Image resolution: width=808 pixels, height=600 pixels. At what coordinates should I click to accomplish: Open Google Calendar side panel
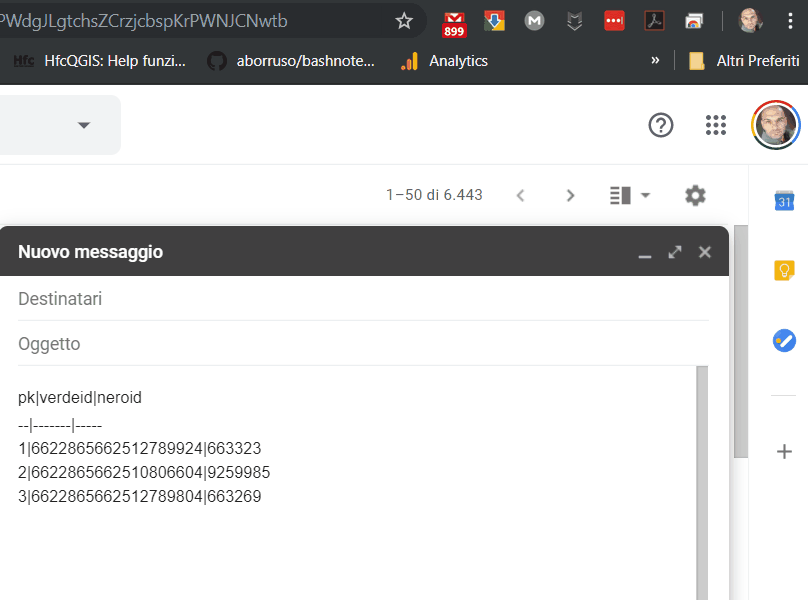tap(784, 200)
